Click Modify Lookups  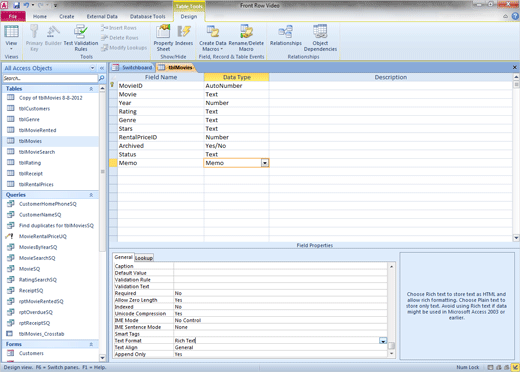pos(124,48)
